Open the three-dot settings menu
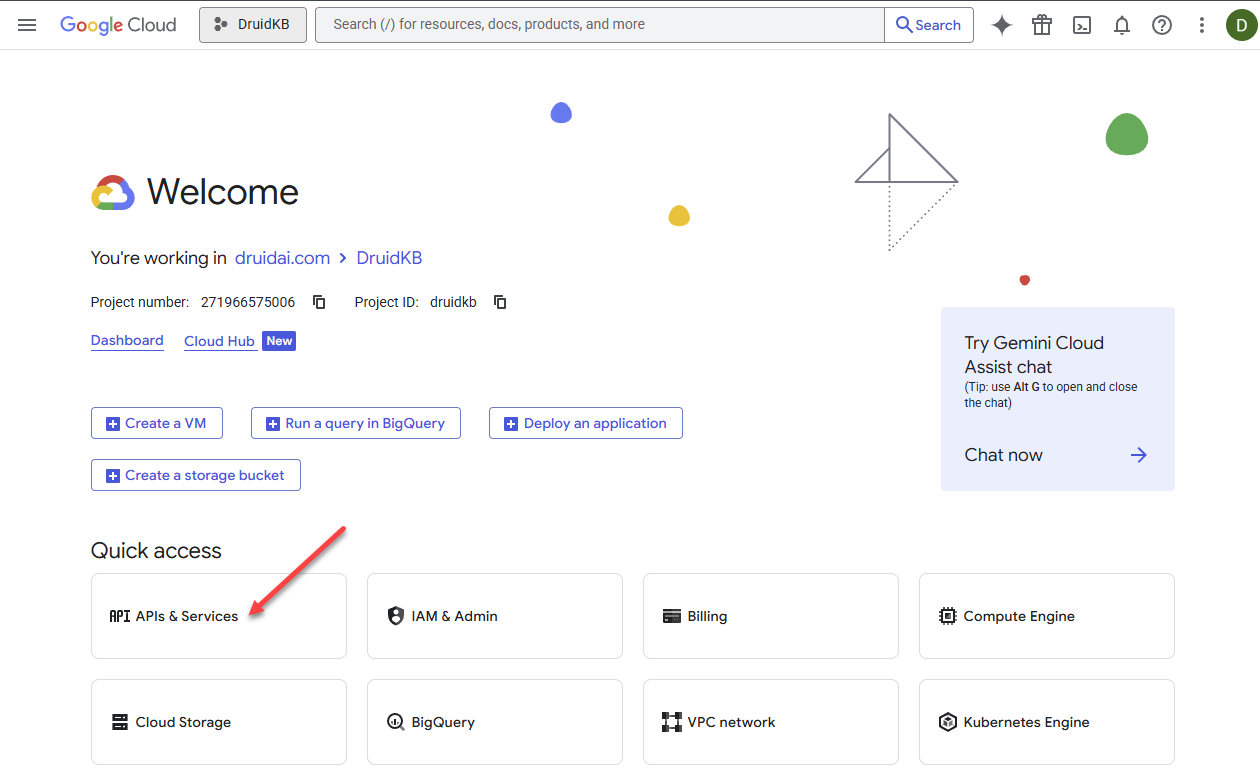This screenshot has height=778, width=1260. [x=1202, y=25]
